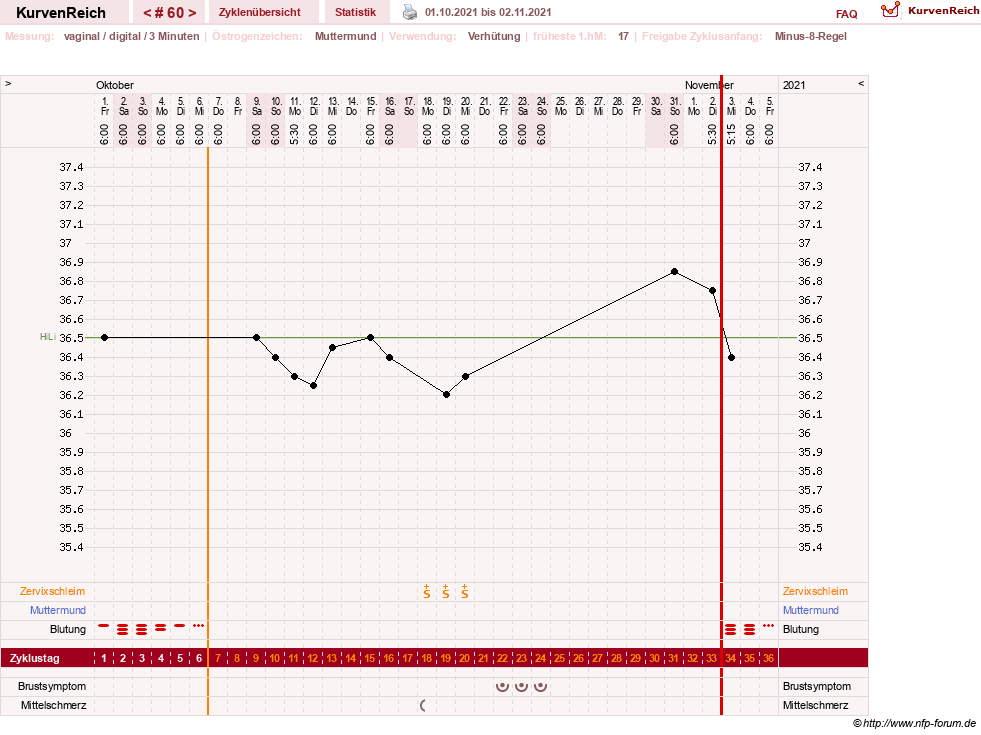Click the heavy bleeding symbol on cycle day 3
This screenshot has height=735, width=981.
[x=142, y=629]
